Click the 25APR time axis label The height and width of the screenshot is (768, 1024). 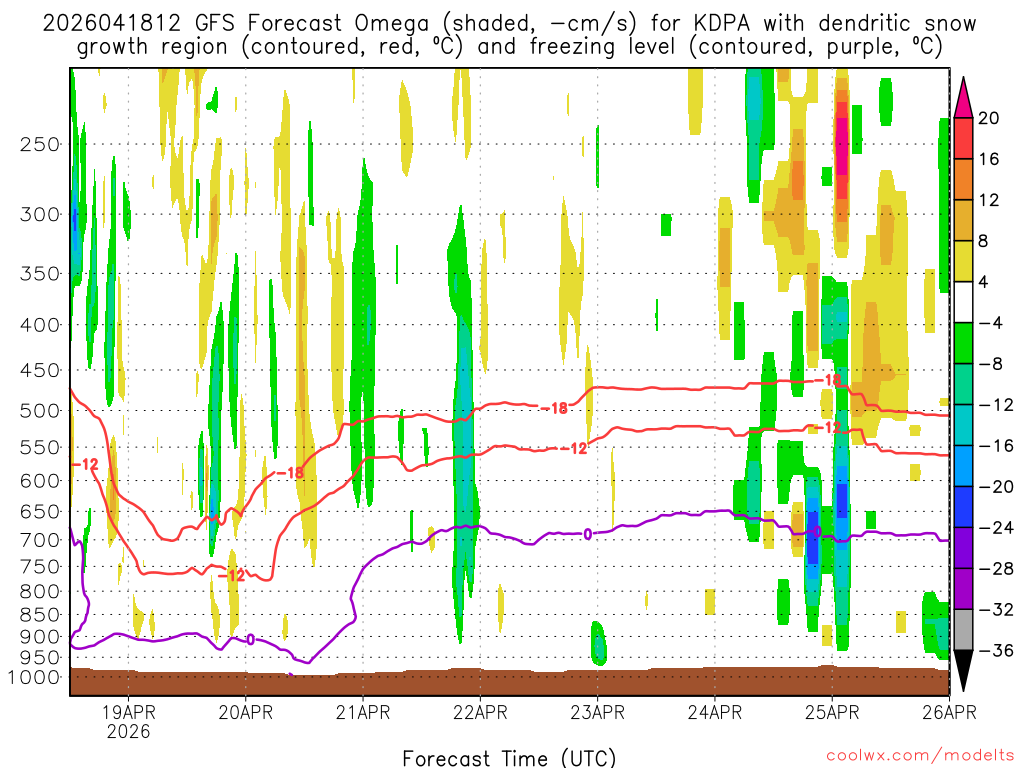point(832,712)
